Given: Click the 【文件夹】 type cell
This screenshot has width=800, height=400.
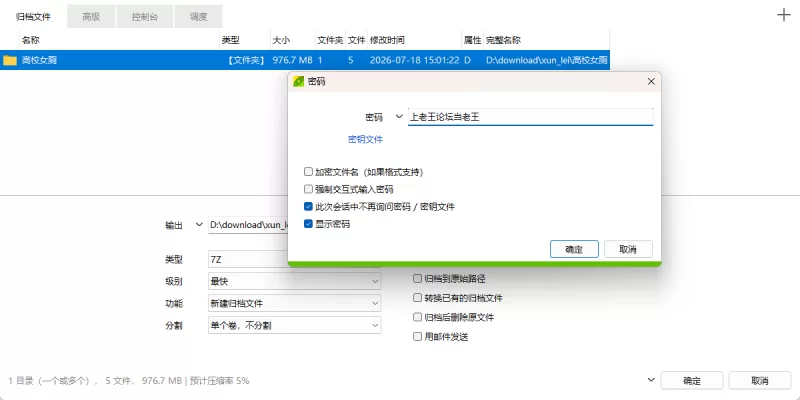Looking at the screenshot, I should (247, 60).
